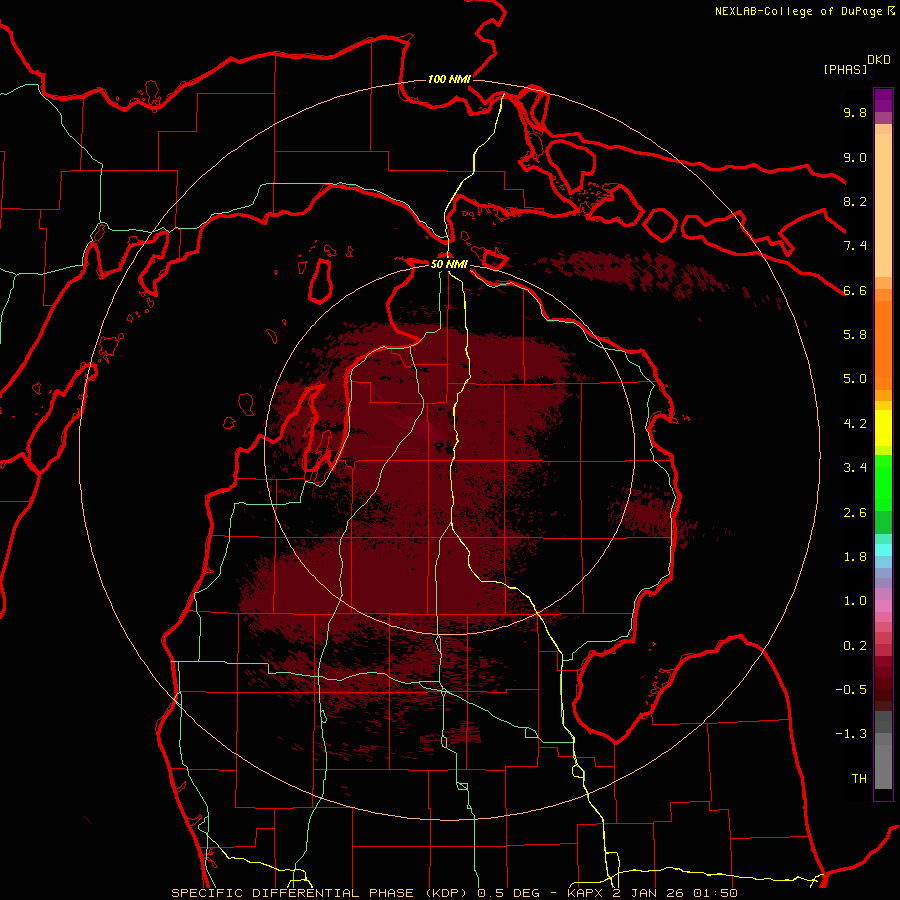Pick the purple top color bar segment

coord(883,100)
